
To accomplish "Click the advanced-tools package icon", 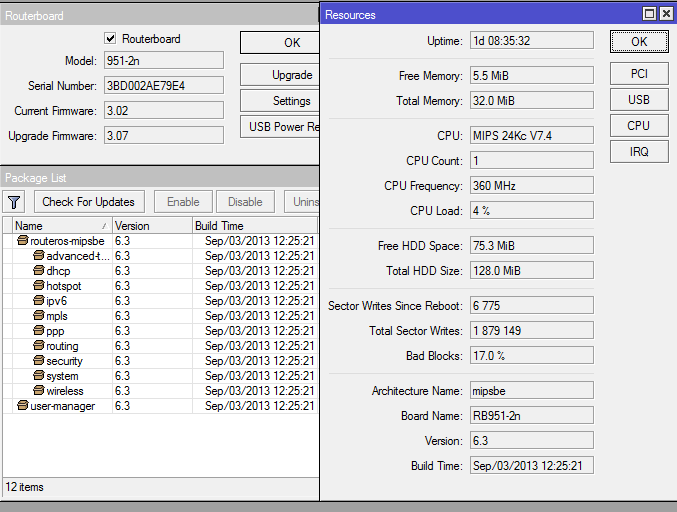I will tap(39, 256).
